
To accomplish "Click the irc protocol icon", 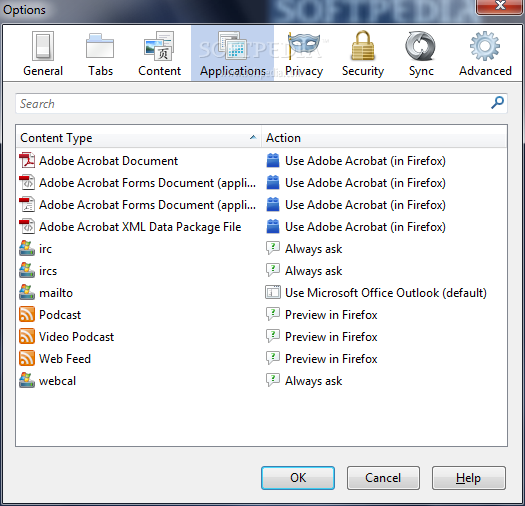I will pos(27,248).
